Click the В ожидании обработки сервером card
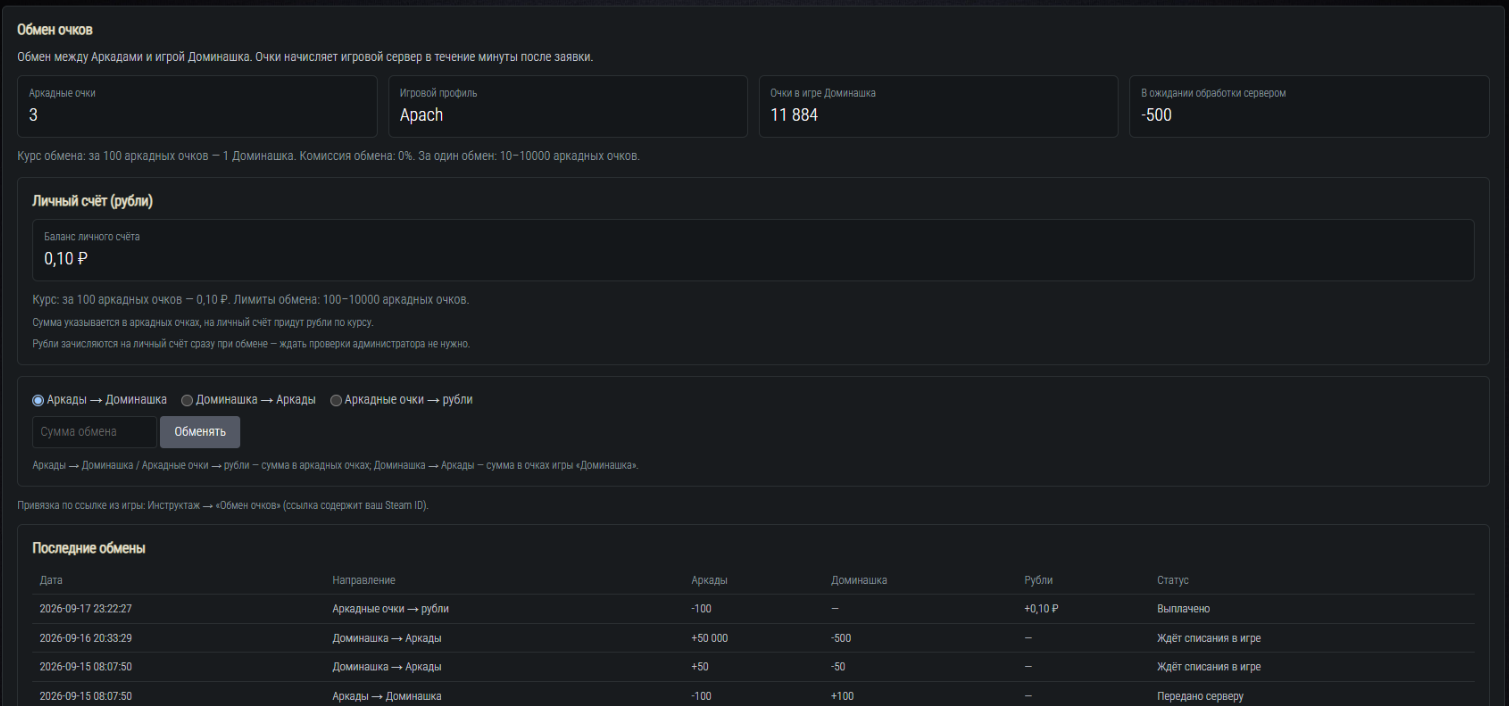1509x706 pixels. (x=1309, y=106)
